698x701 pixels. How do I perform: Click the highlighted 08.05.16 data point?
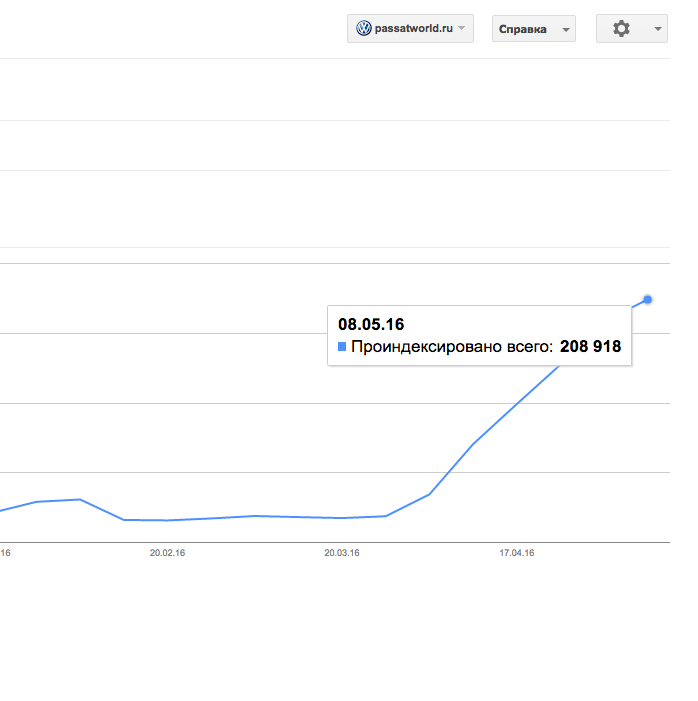(647, 300)
